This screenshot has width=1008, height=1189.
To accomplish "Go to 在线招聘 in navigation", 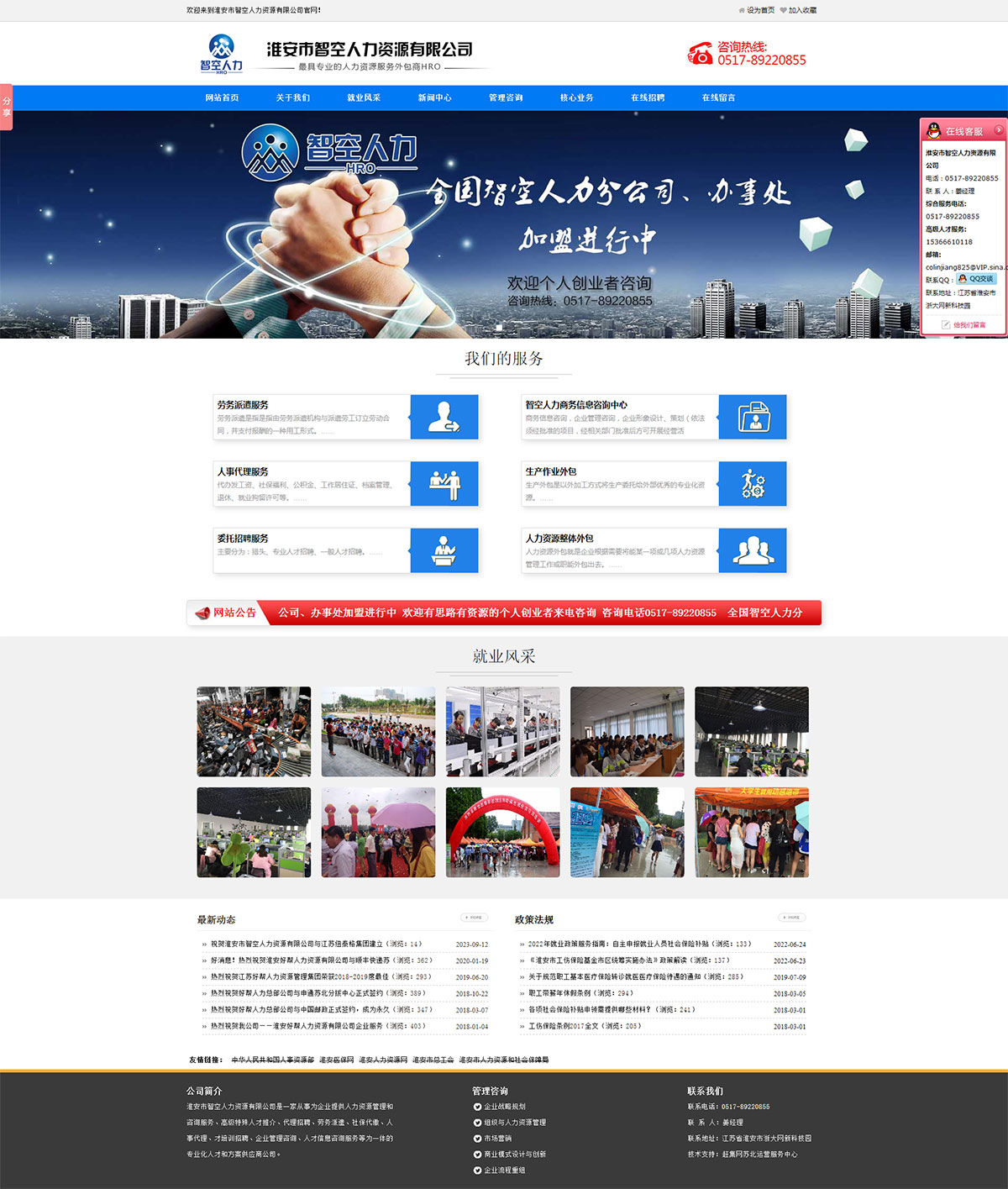I will coord(648,98).
